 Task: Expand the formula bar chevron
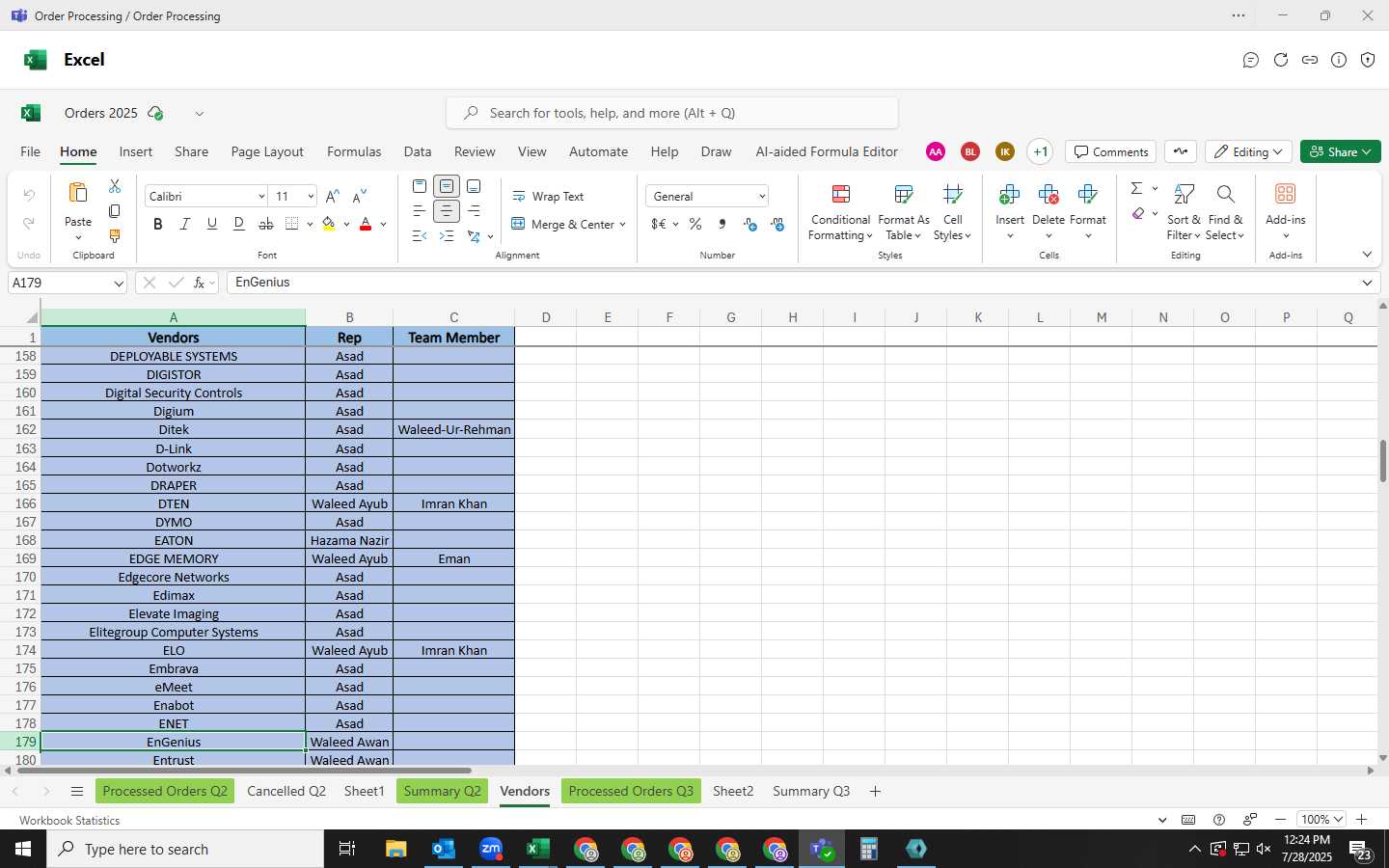pos(1367,283)
